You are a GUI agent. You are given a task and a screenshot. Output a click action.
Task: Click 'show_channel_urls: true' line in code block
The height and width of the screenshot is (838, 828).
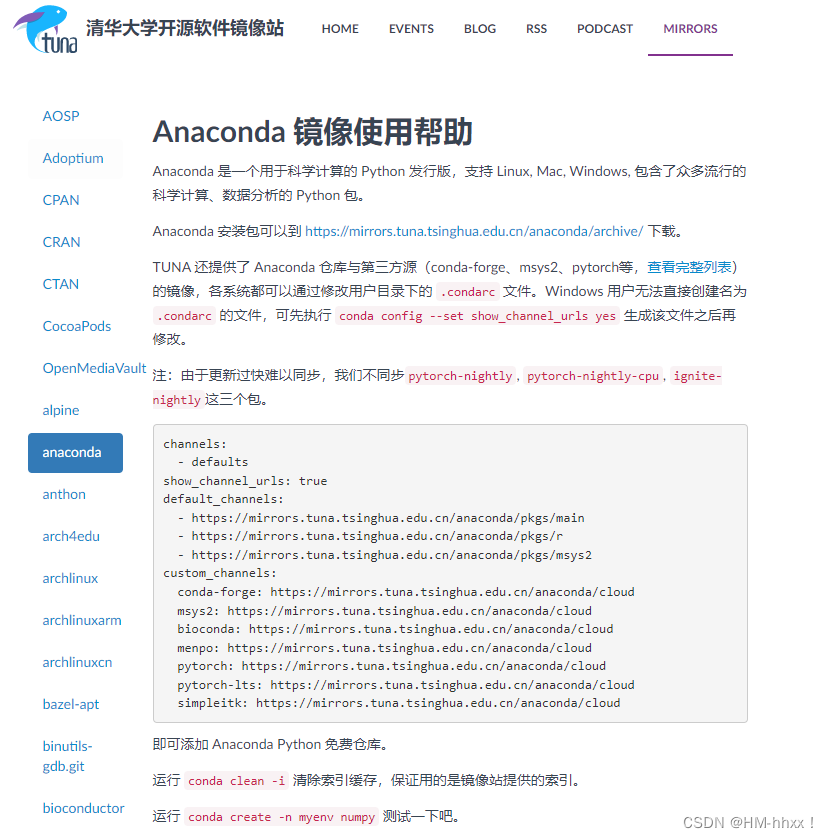(x=245, y=481)
